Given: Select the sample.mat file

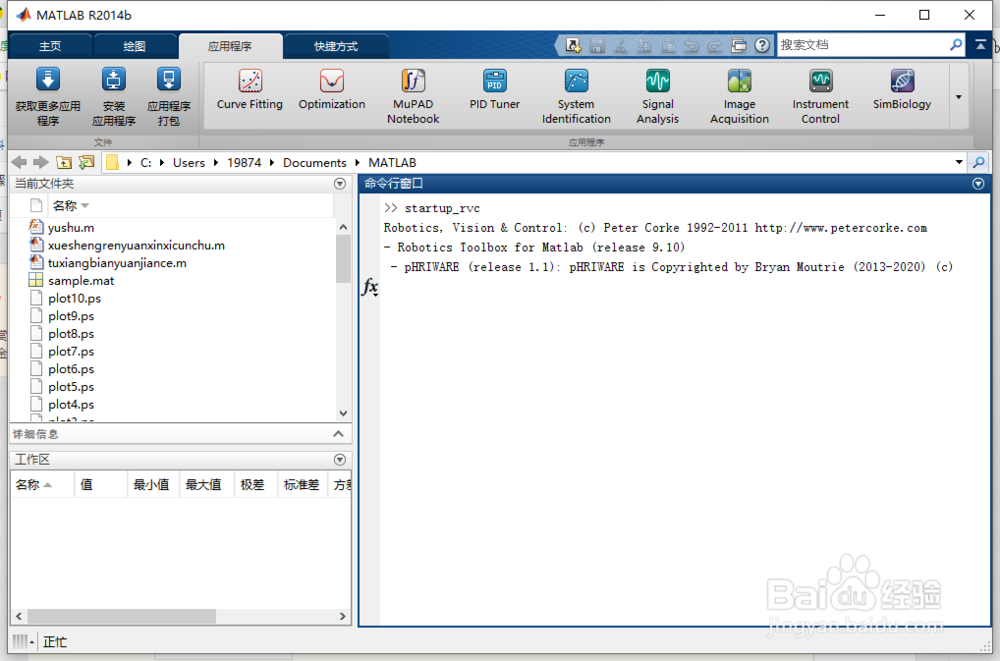Looking at the screenshot, I should 81,281.
